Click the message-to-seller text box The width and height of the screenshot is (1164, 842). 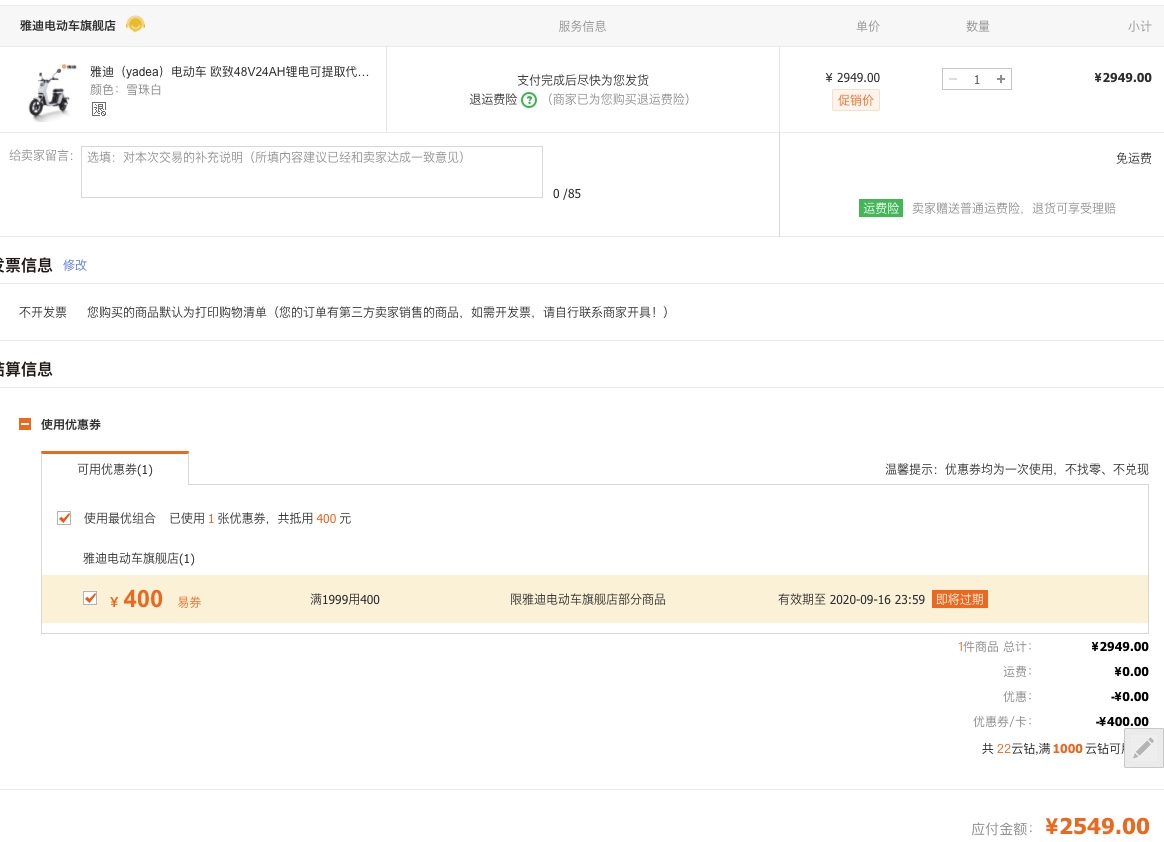pyautogui.click(x=312, y=172)
